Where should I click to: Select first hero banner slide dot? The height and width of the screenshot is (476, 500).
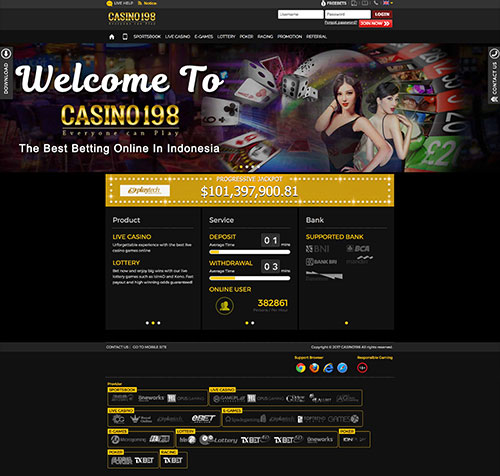241,167
